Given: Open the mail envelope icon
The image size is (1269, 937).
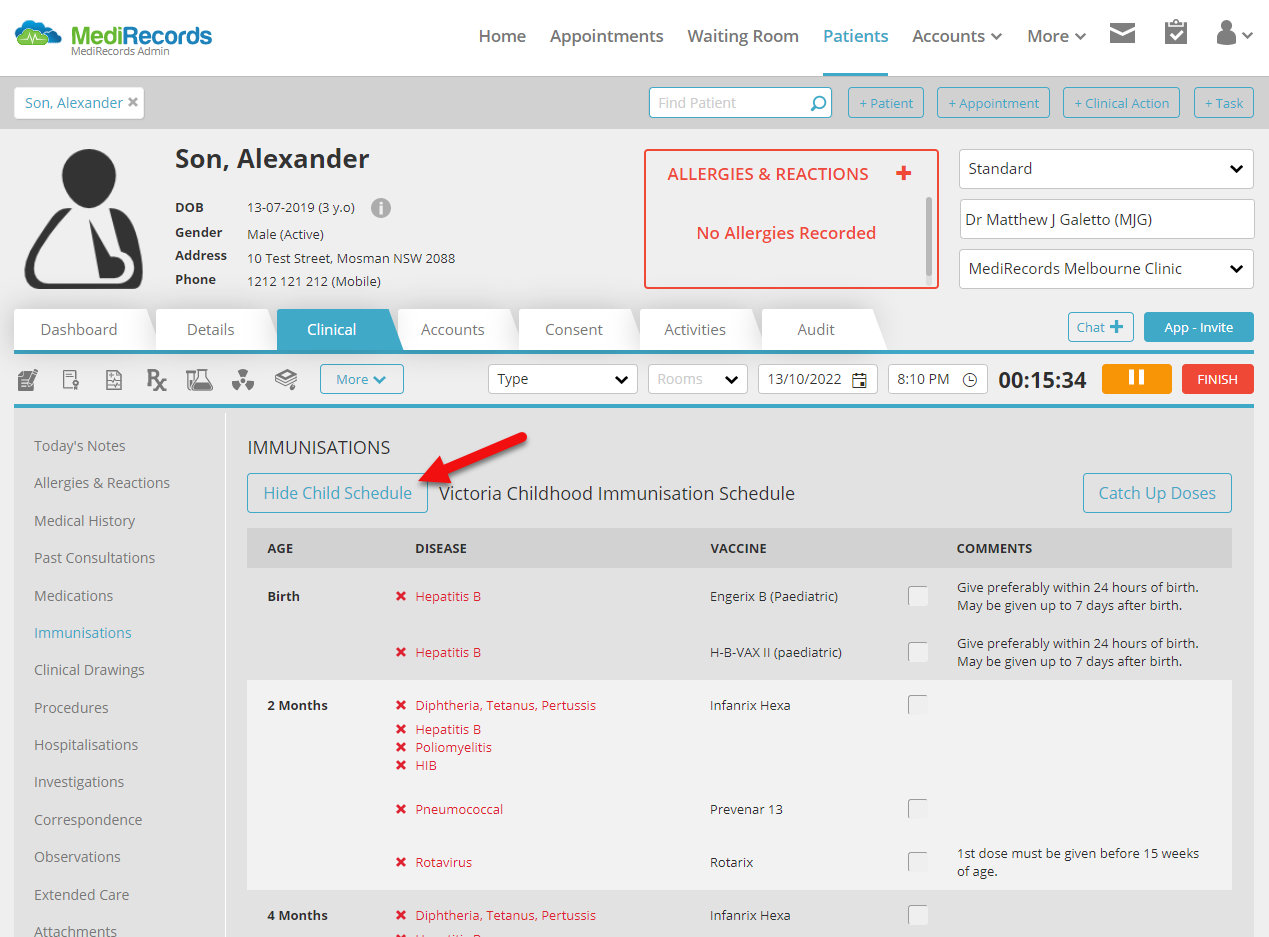Looking at the screenshot, I should 1122,34.
